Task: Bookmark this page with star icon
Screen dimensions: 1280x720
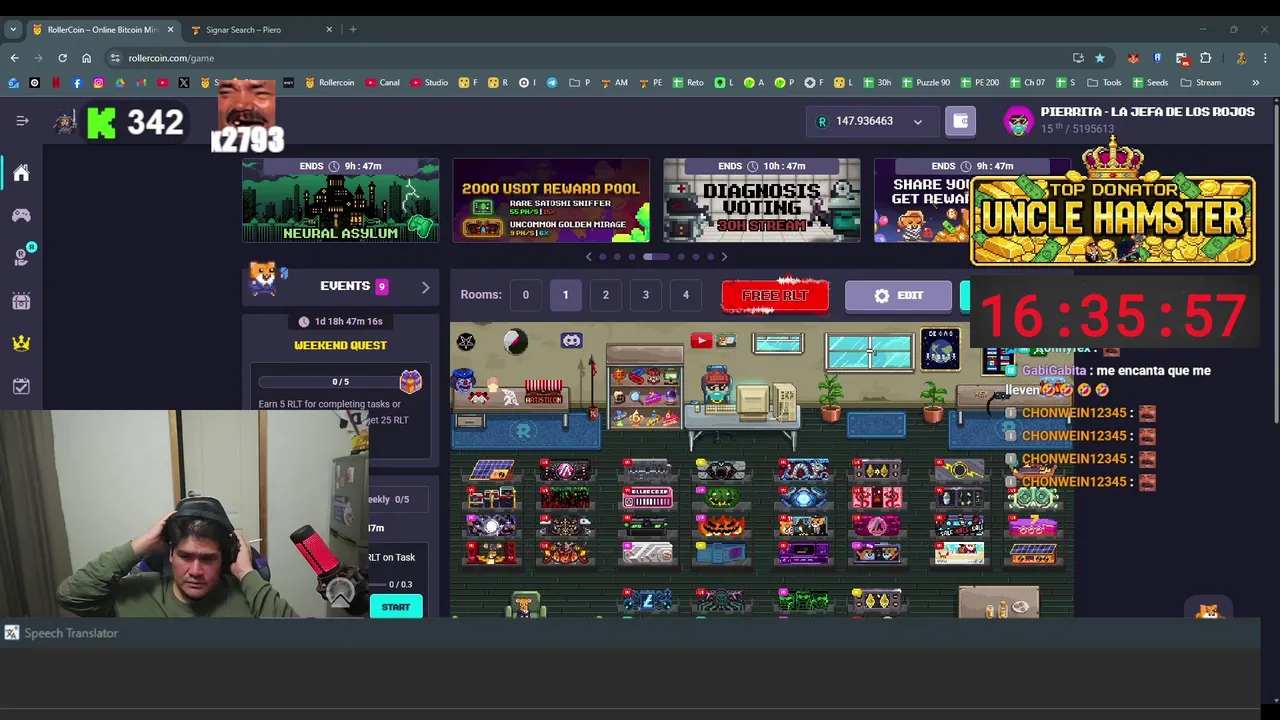Action: (1100, 58)
